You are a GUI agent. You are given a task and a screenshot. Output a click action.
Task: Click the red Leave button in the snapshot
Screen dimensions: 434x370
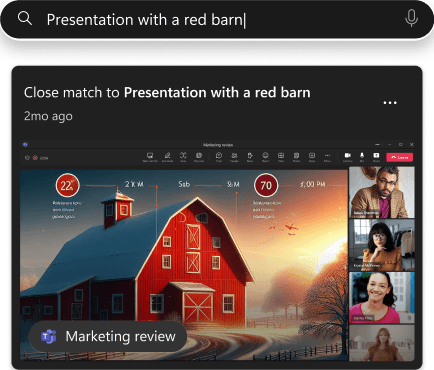pyautogui.click(x=399, y=157)
